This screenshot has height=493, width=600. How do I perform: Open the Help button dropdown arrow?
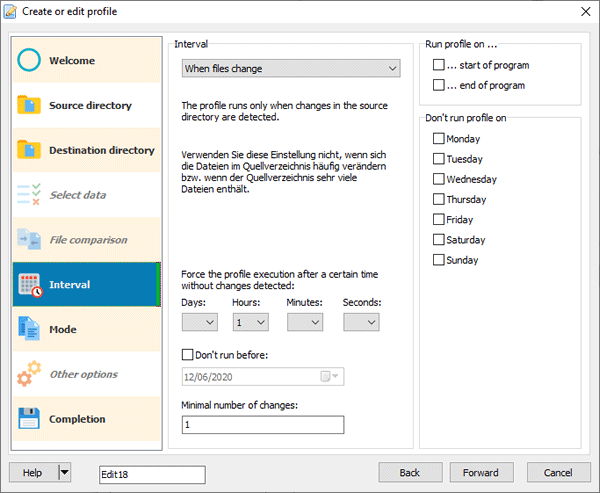(x=65, y=472)
